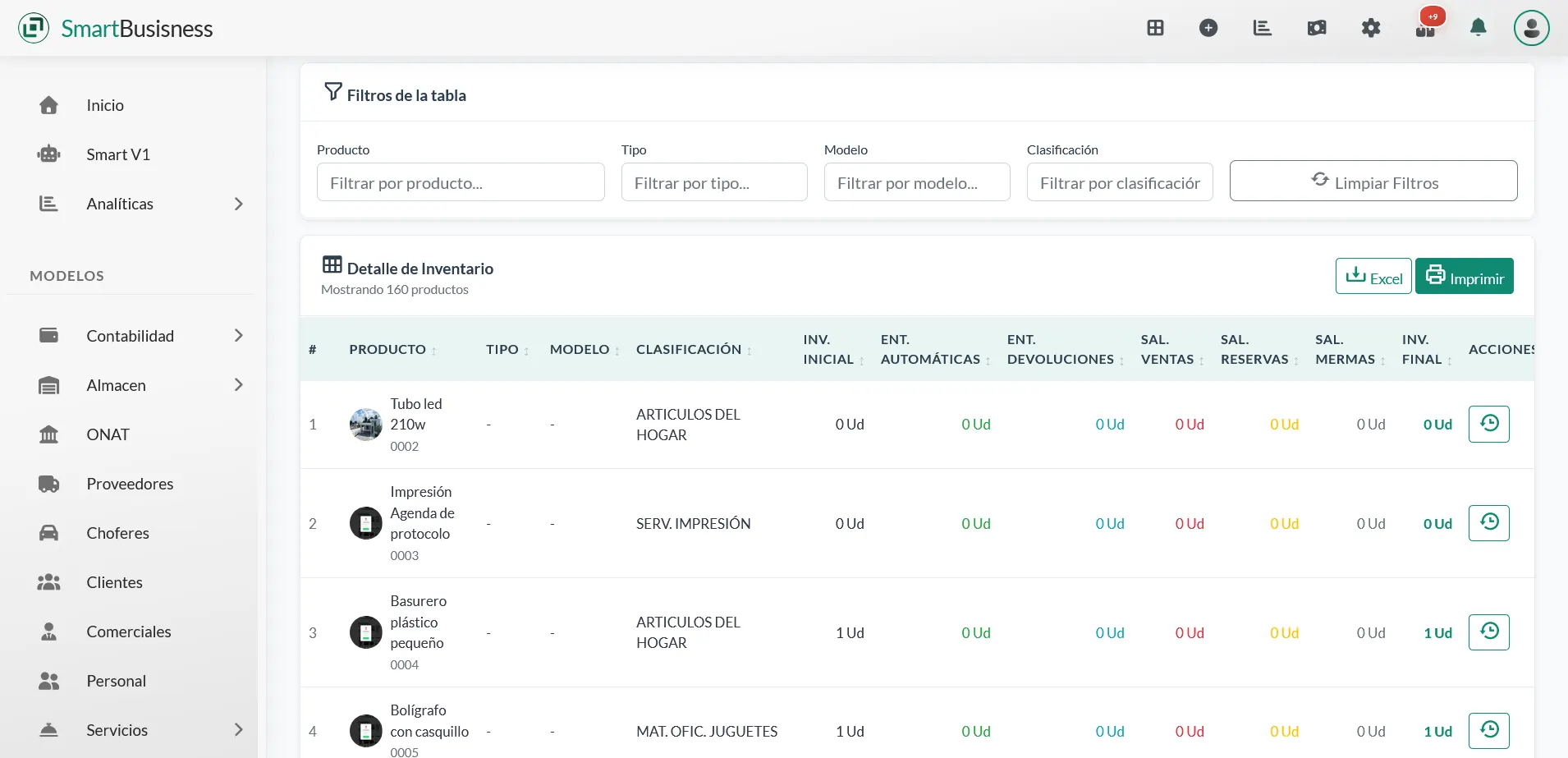Open the notifications bell

pos(1479,27)
